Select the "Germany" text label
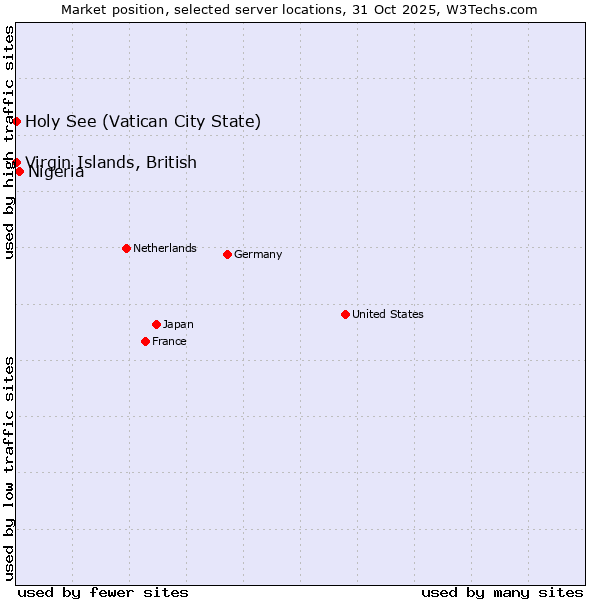Image resolution: width=600 pixels, height=600 pixels. pos(258,254)
